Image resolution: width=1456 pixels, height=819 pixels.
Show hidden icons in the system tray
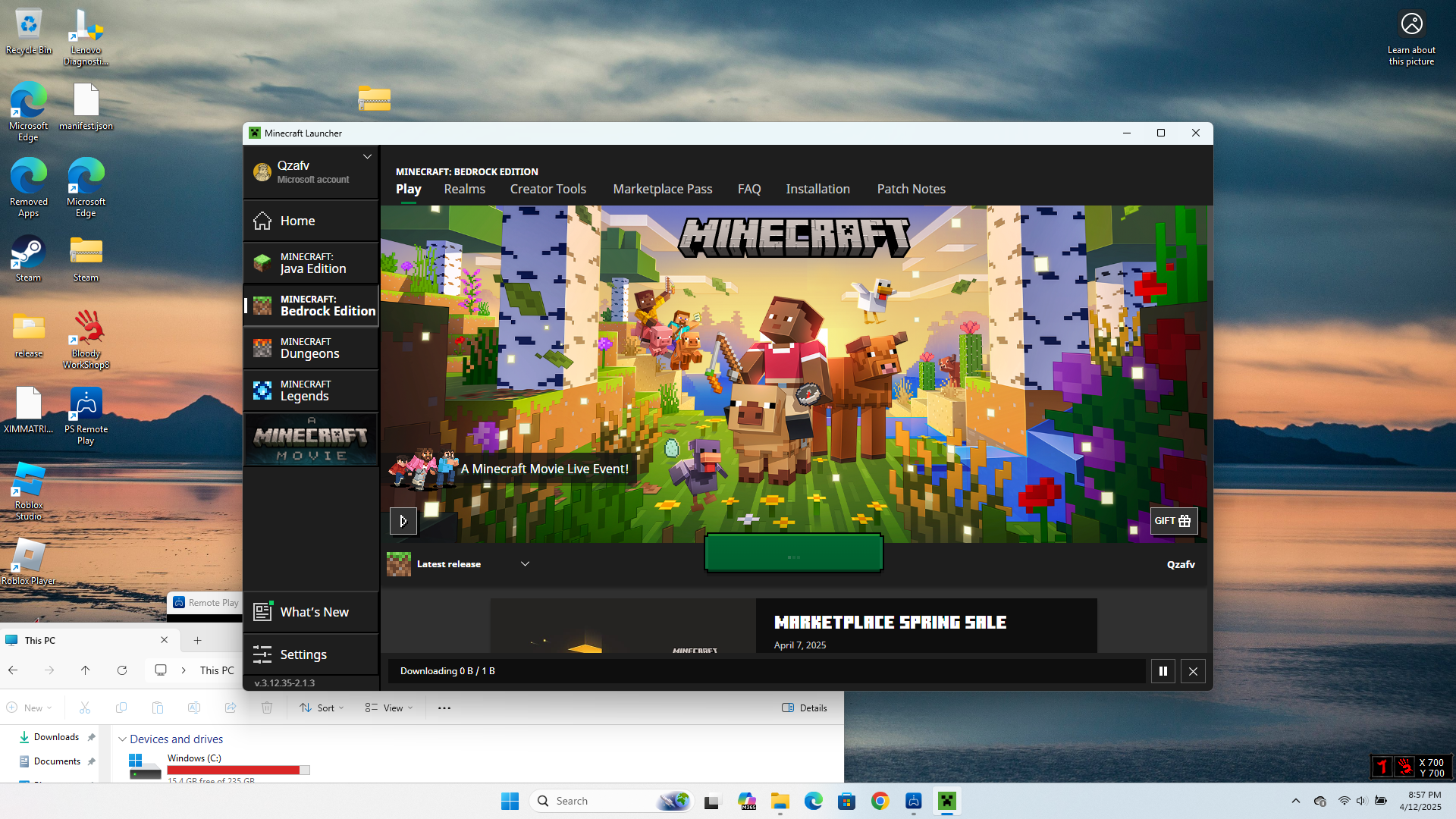[x=1295, y=801]
